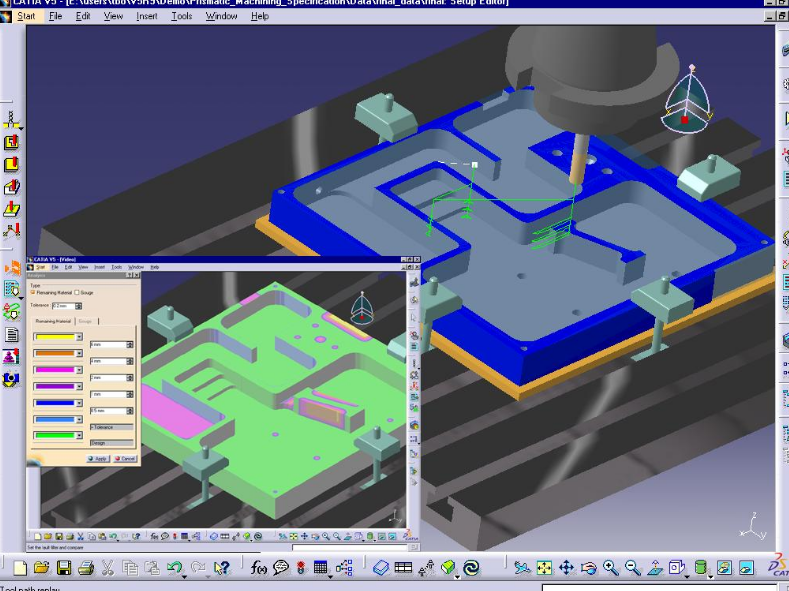Open the Tools menu in main window
Viewport: 789px width, 591px height.
(x=182, y=16)
